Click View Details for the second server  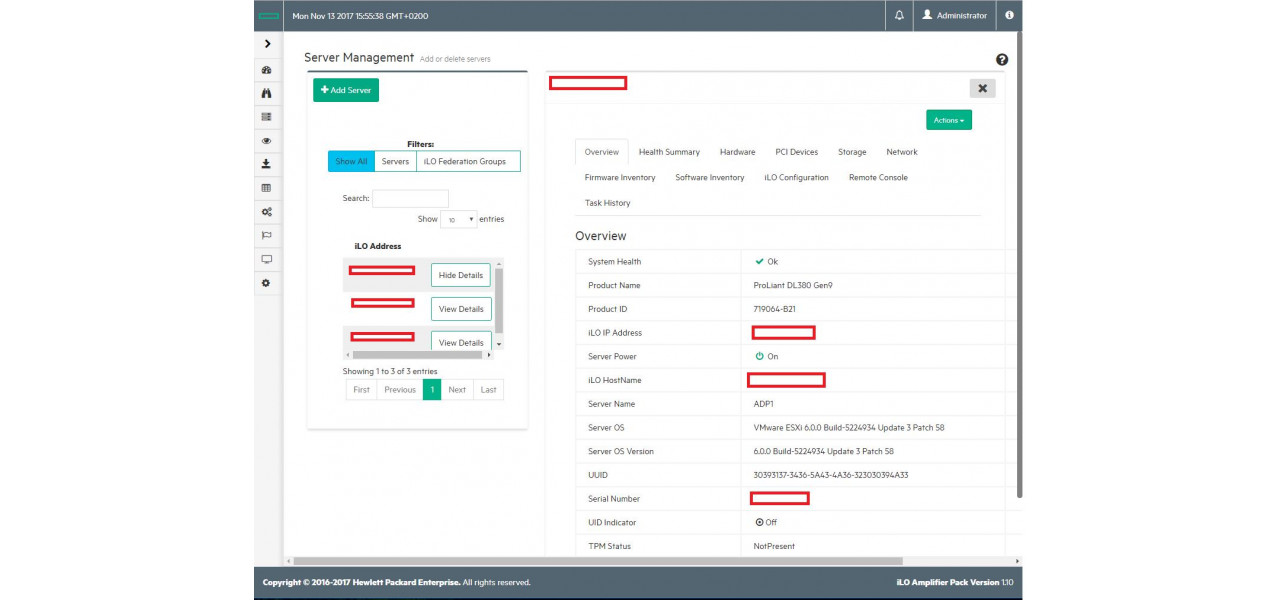tap(461, 309)
